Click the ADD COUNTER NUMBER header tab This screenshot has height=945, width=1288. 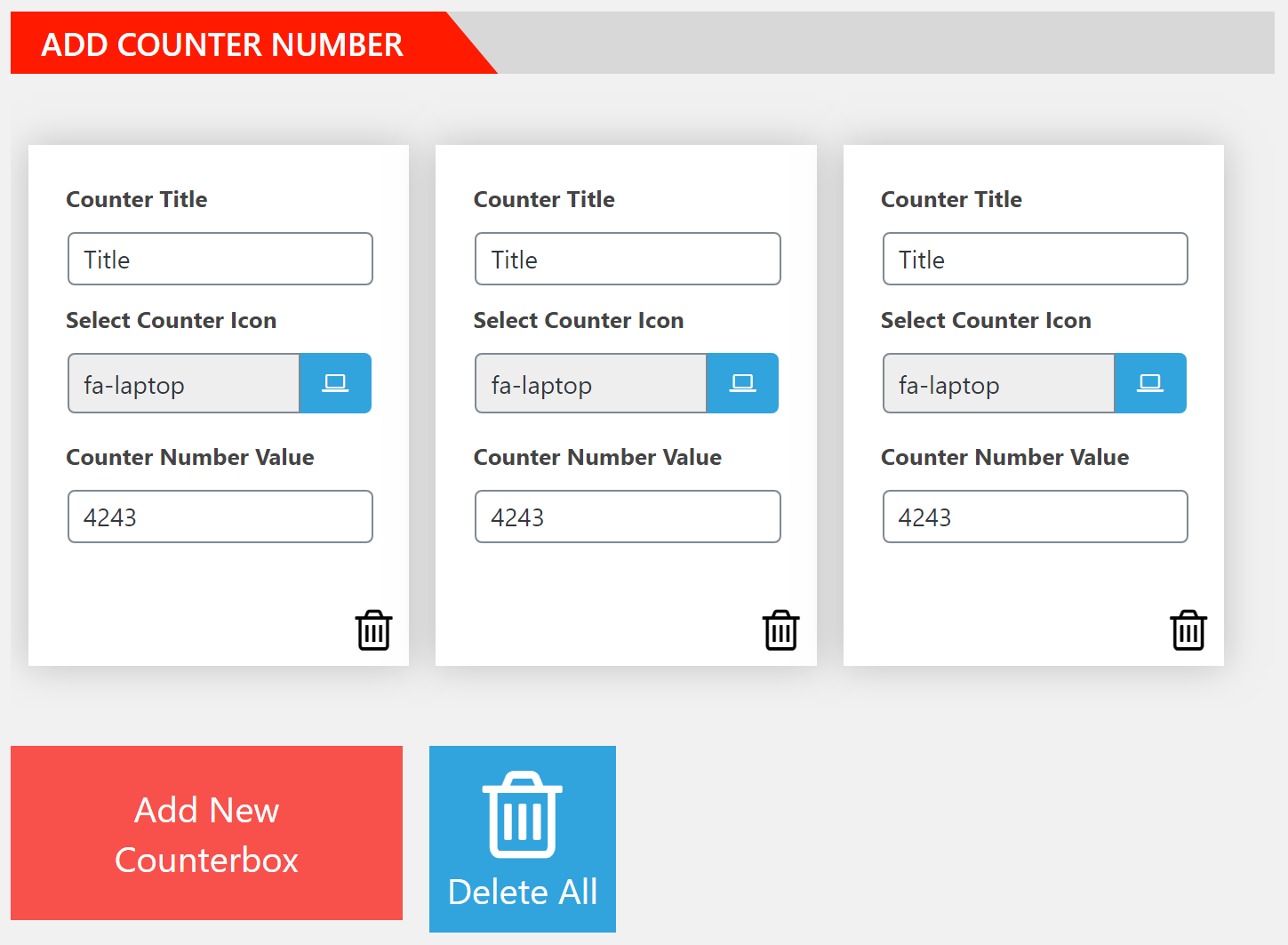[x=222, y=44]
